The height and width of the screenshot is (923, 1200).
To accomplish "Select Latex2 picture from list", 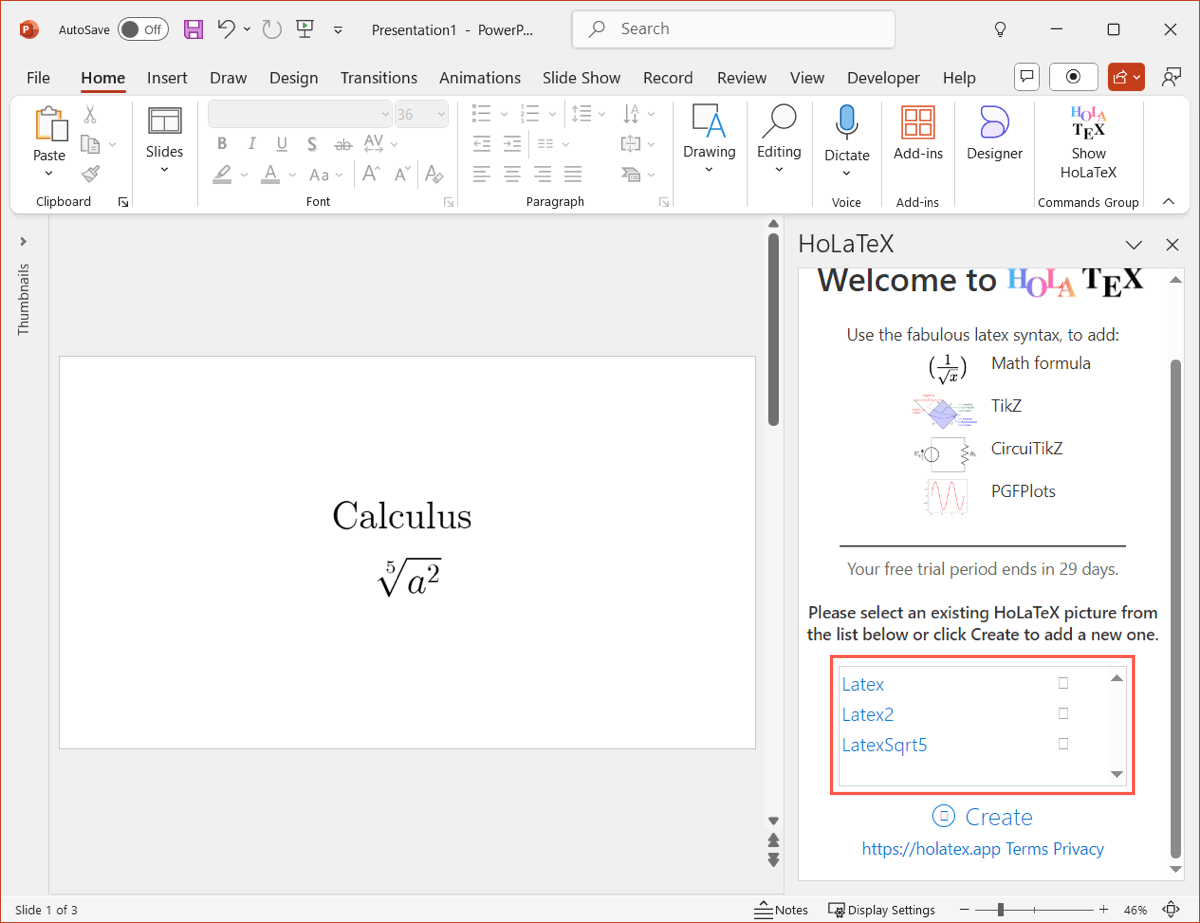I will click(x=868, y=715).
